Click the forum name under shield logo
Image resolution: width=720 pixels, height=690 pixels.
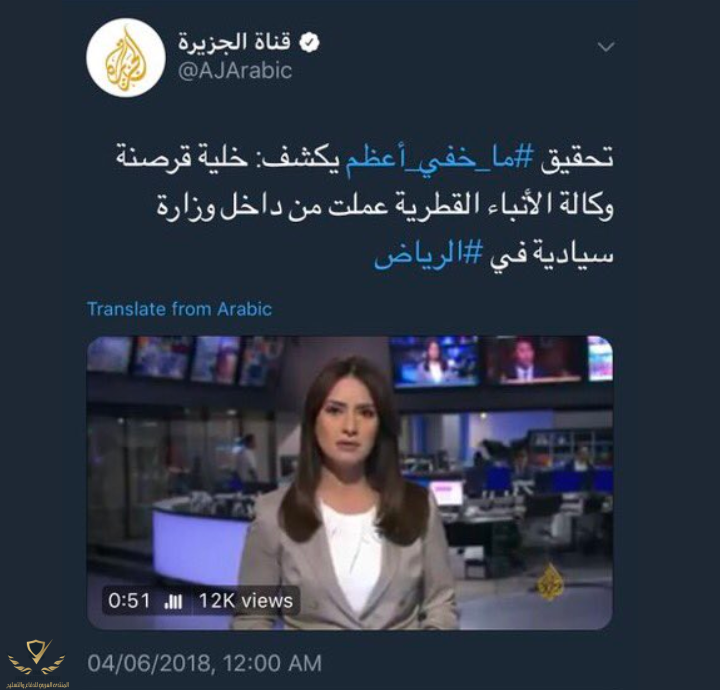[37, 684]
